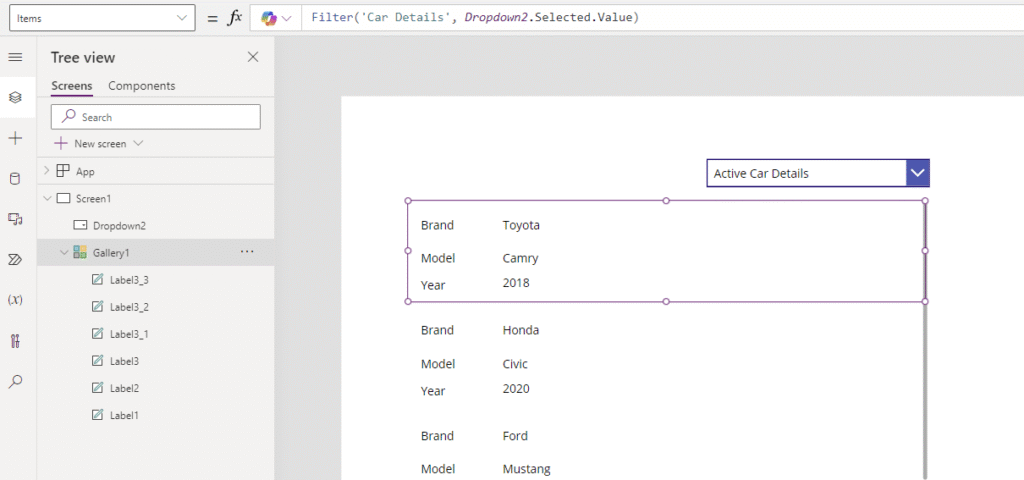Focus the Tree view Search box

155,117
